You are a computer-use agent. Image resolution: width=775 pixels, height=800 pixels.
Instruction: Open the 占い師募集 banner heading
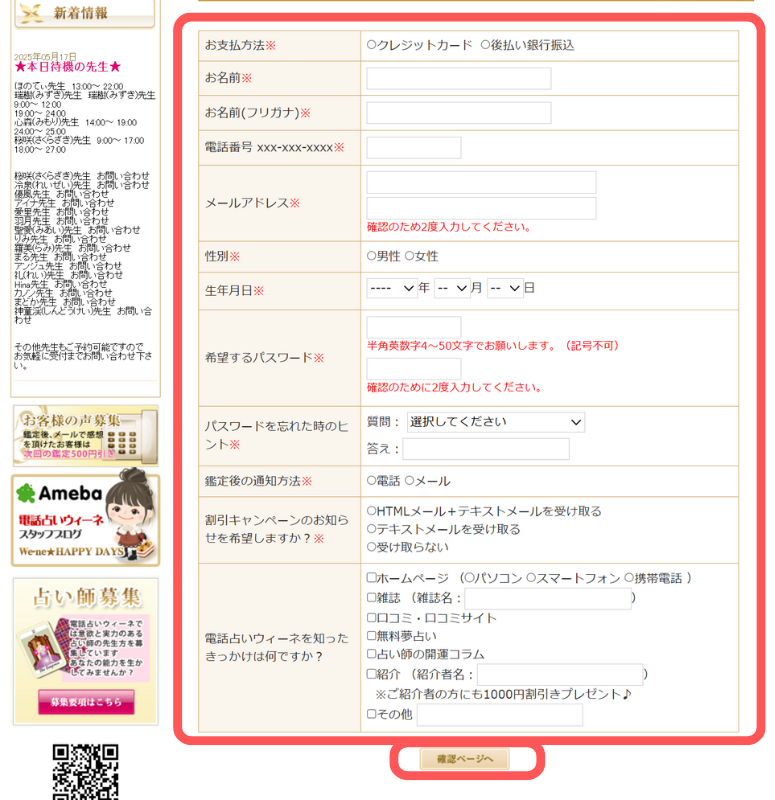pyautogui.click(x=87, y=597)
